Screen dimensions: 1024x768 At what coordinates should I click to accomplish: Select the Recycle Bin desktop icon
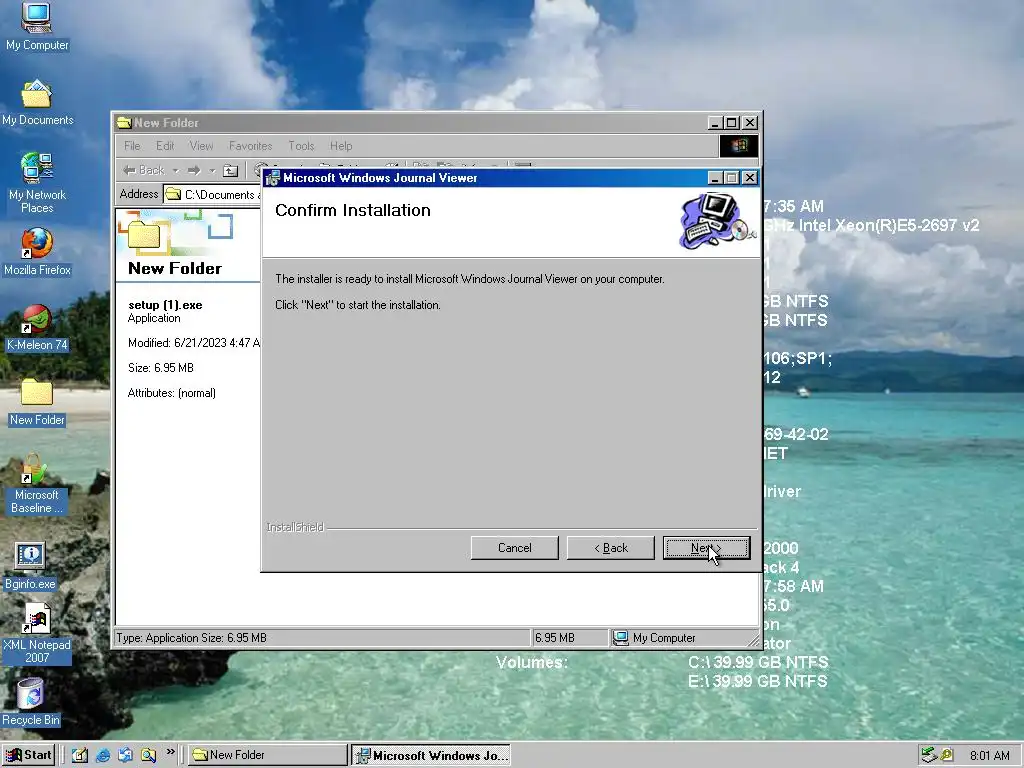(31, 702)
